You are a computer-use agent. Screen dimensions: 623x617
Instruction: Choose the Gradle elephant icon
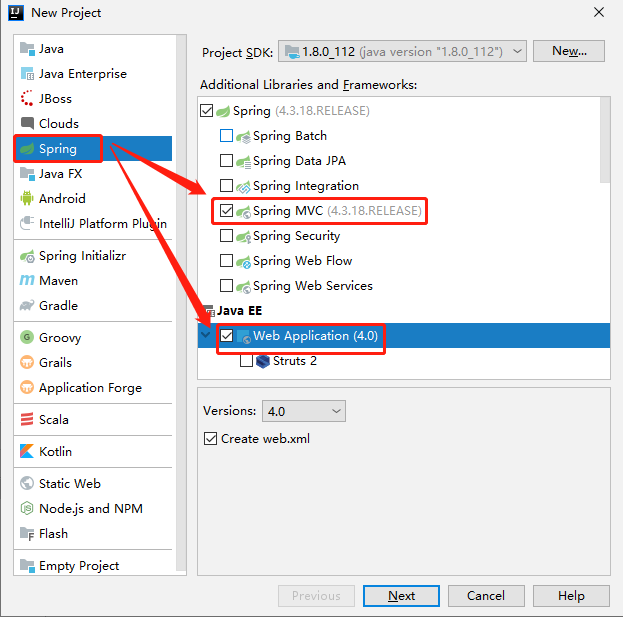point(27,306)
